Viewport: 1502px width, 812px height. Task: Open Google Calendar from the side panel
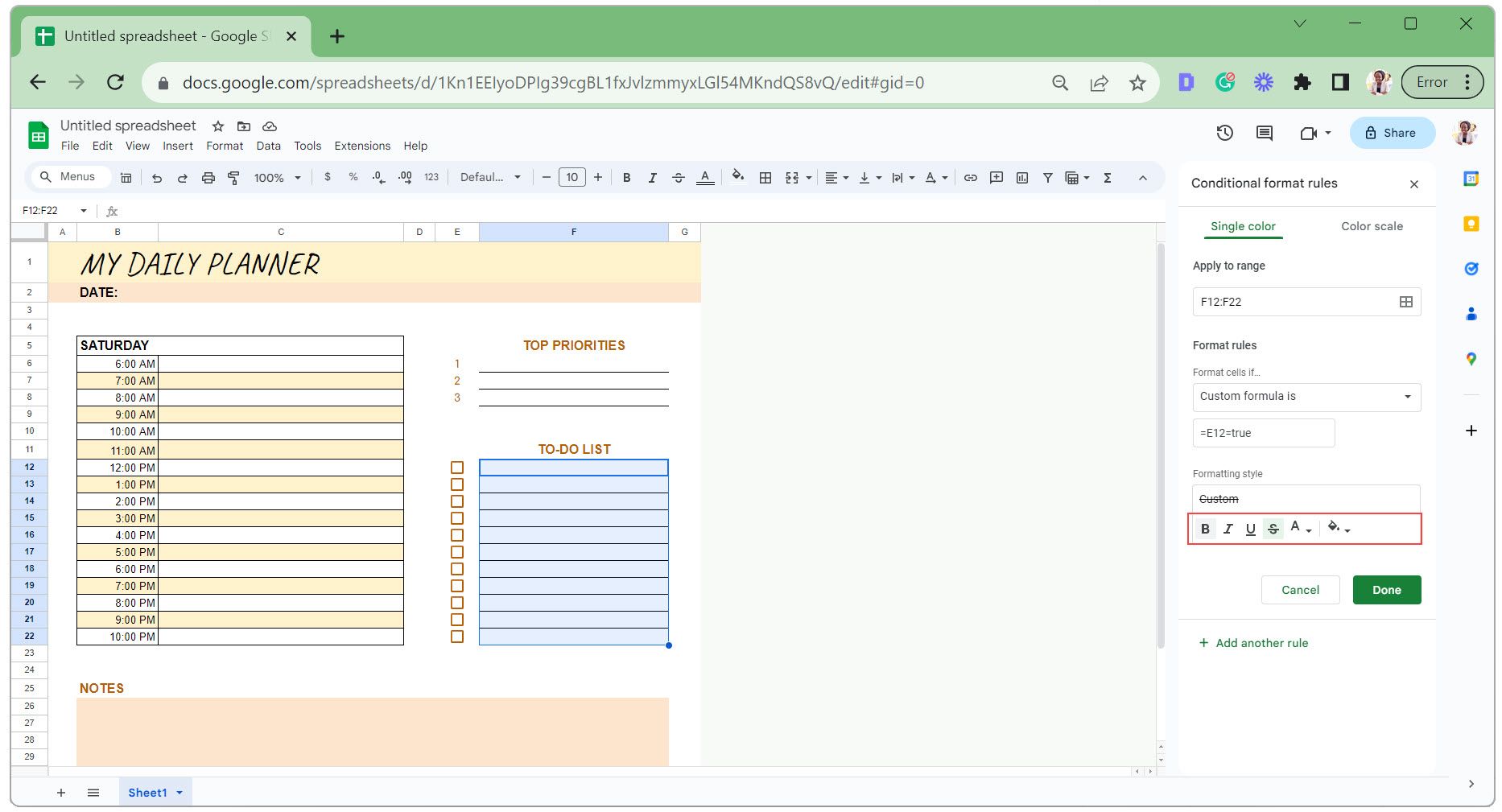[1471, 179]
